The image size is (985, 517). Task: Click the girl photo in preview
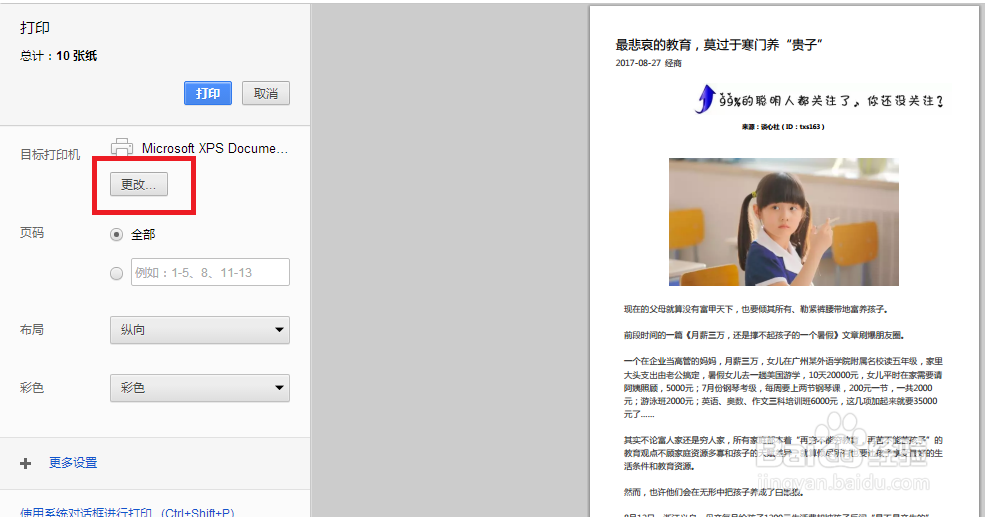pyautogui.click(x=783, y=222)
